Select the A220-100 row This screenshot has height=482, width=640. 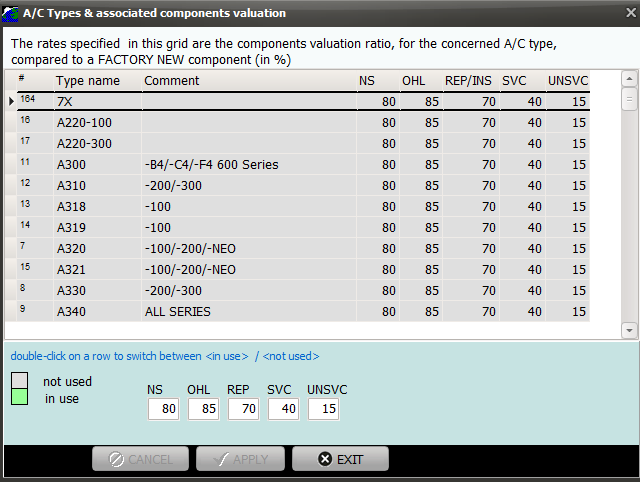303,122
